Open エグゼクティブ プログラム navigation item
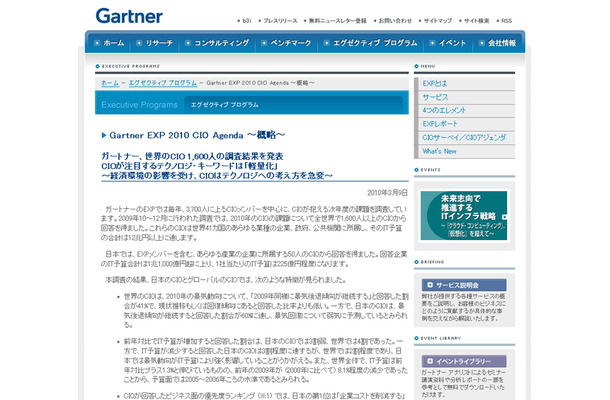The width and height of the screenshot is (610, 400). (x=375, y=43)
